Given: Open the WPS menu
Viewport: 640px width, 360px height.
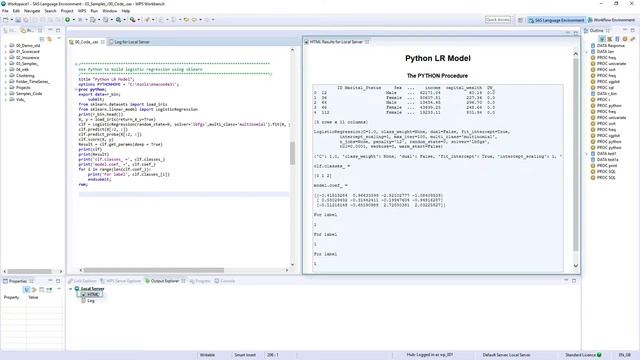Looking at the screenshot, I should (82, 11).
